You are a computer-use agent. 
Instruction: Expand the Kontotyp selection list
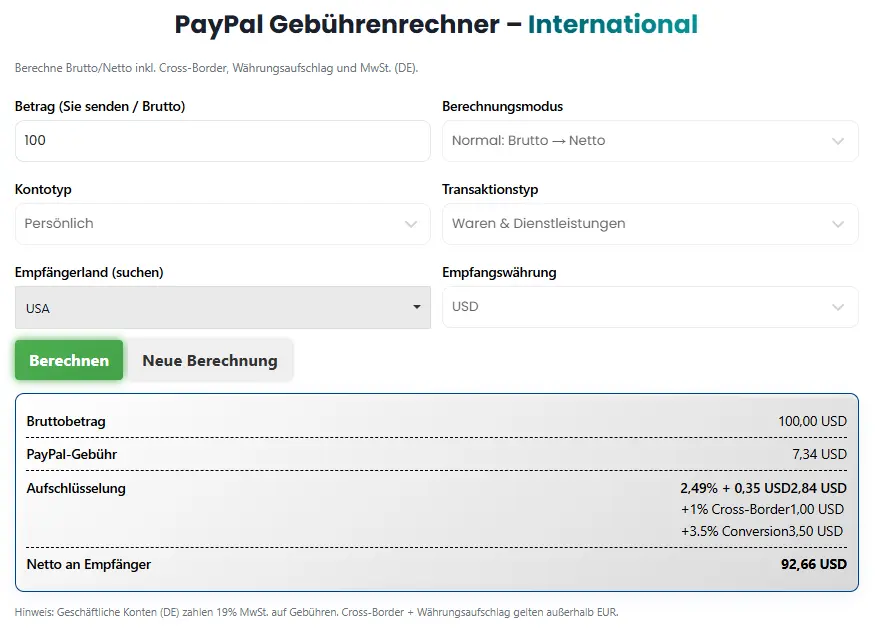pyautogui.click(x=222, y=224)
